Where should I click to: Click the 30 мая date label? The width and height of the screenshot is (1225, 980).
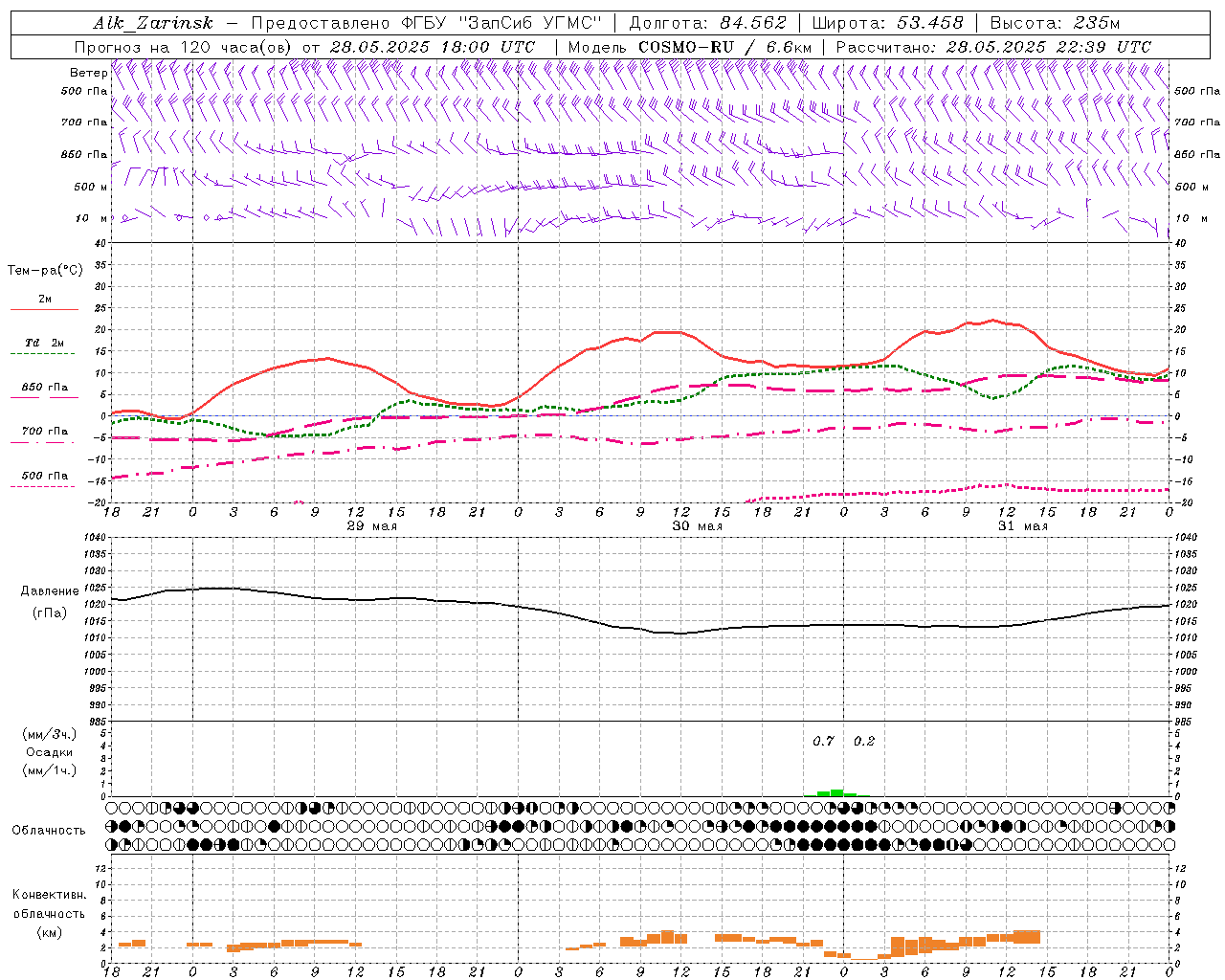(x=697, y=526)
